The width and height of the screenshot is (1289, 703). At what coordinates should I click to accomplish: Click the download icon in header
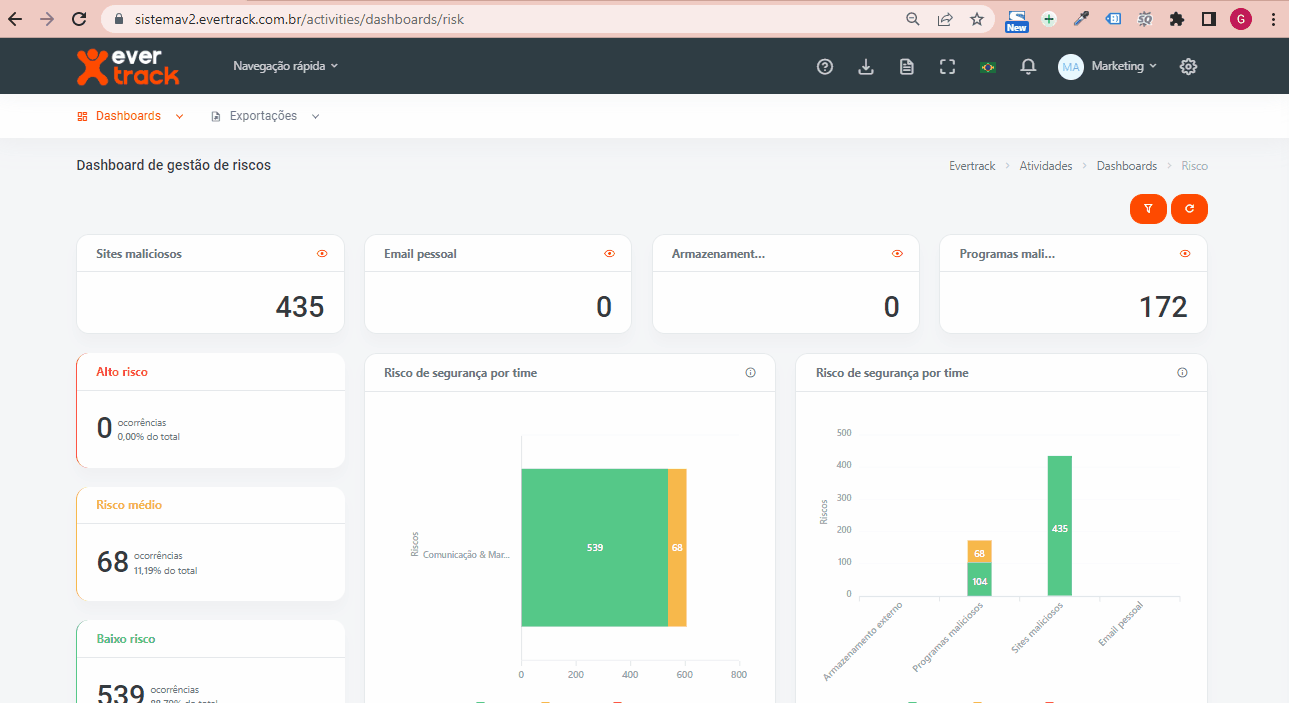tap(866, 67)
